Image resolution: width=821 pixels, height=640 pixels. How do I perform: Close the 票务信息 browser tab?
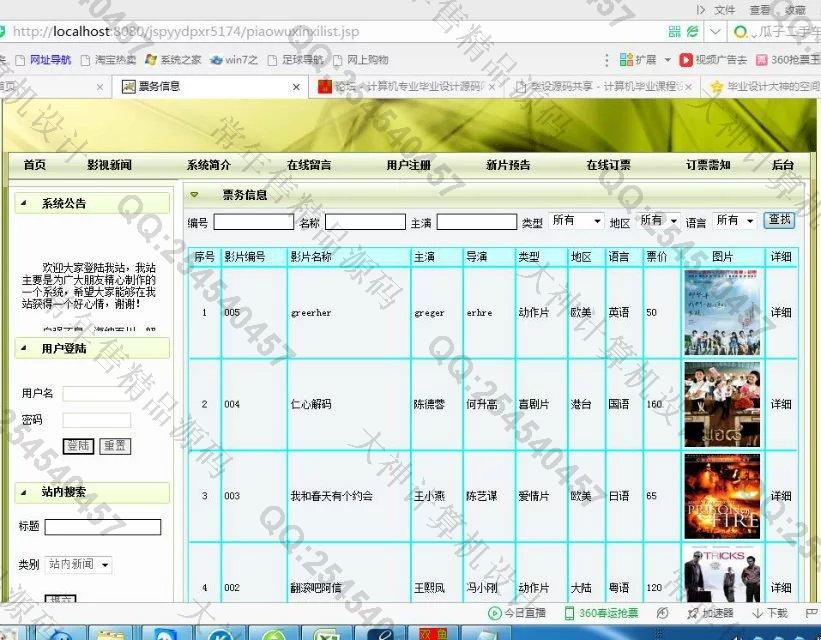296,87
